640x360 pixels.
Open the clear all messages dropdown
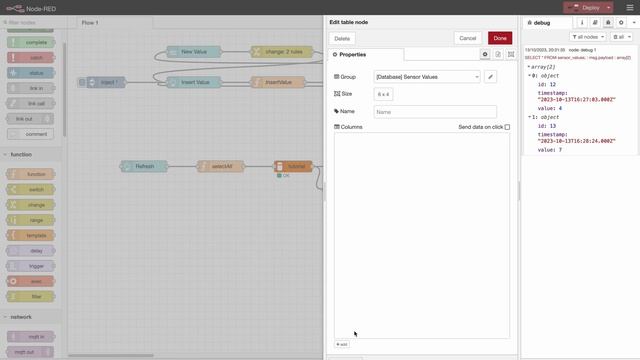click(622, 37)
